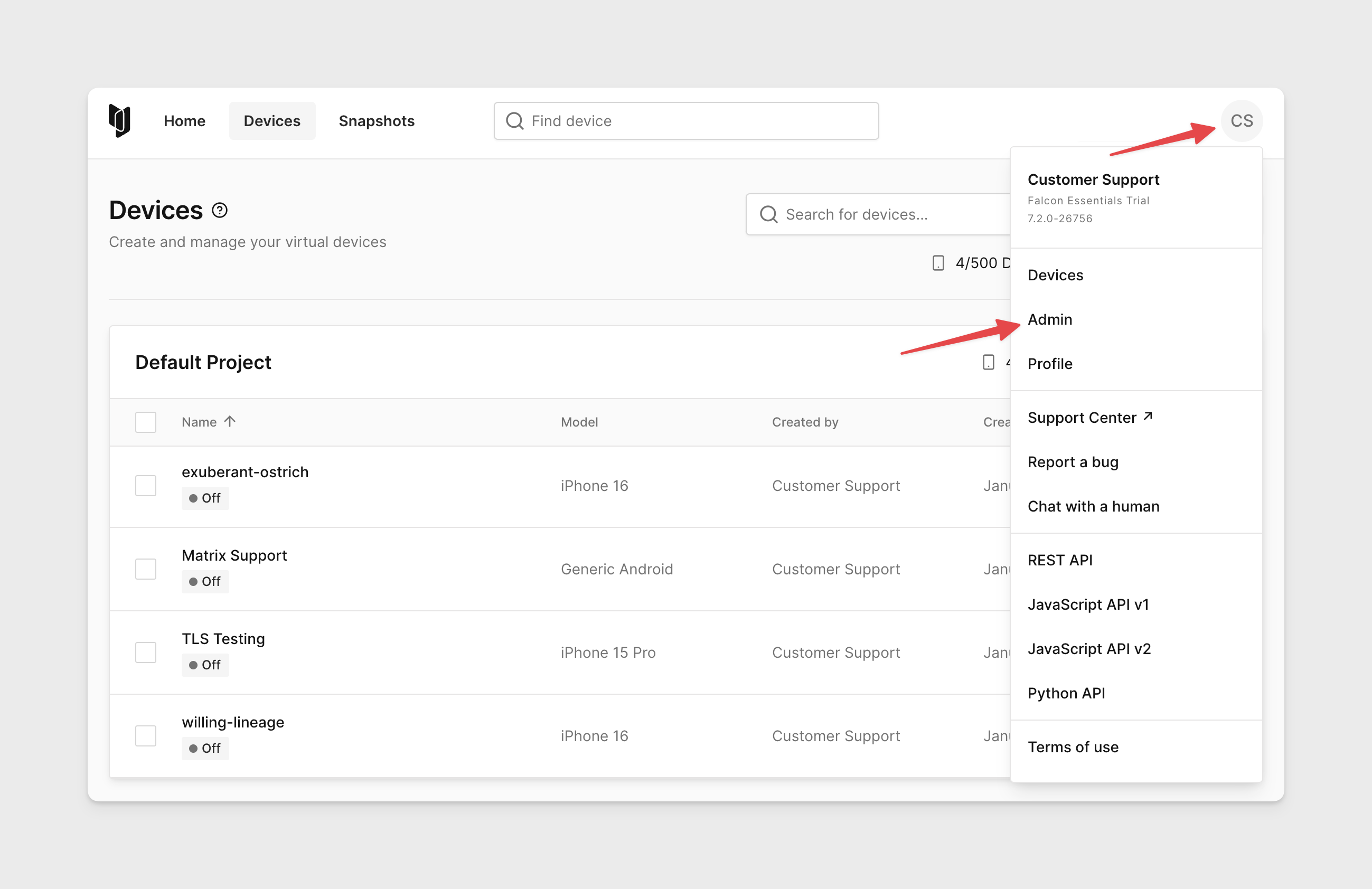Click the Find device input field
The width and height of the screenshot is (1372, 889).
[x=686, y=121]
